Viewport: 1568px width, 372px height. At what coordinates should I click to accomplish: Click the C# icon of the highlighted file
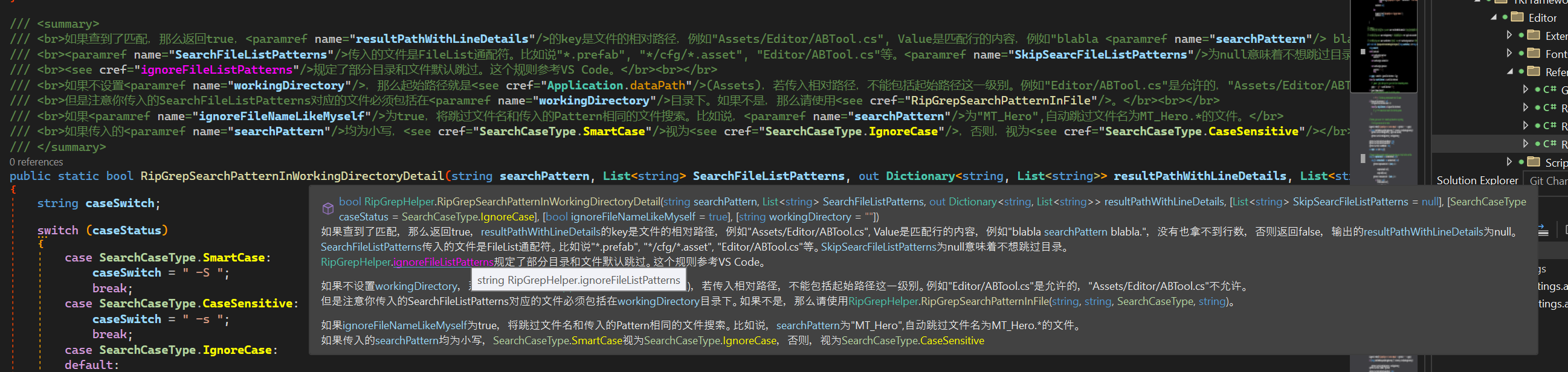(x=1550, y=144)
